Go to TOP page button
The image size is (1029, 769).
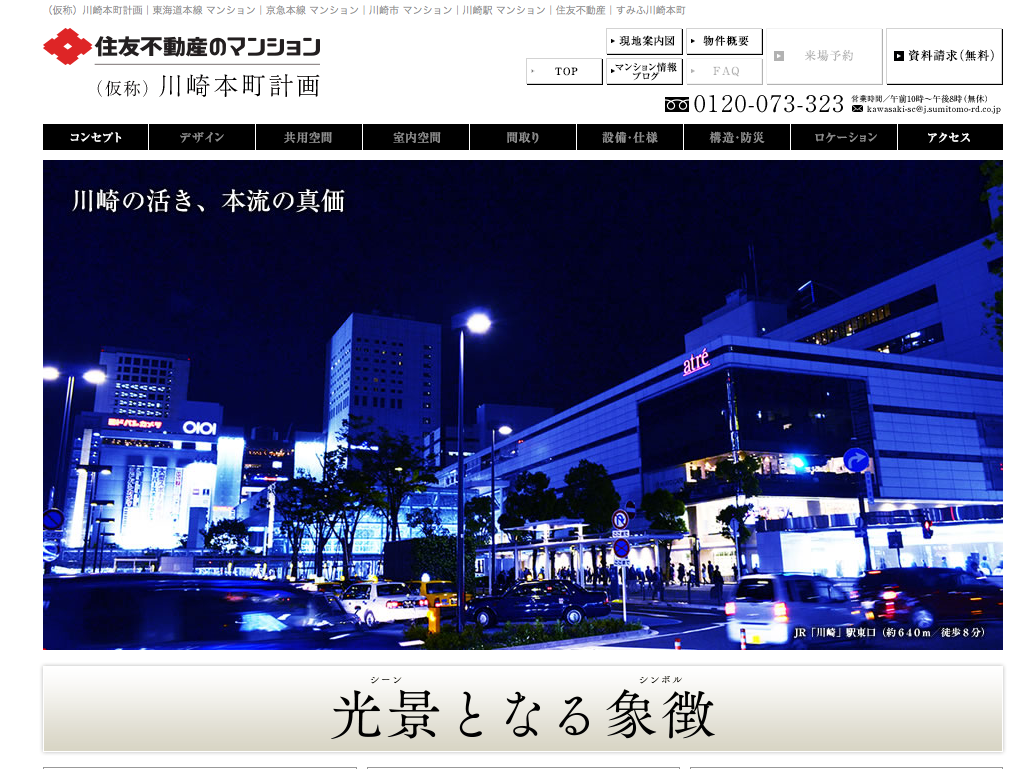pyautogui.click(x=565, y=71)
